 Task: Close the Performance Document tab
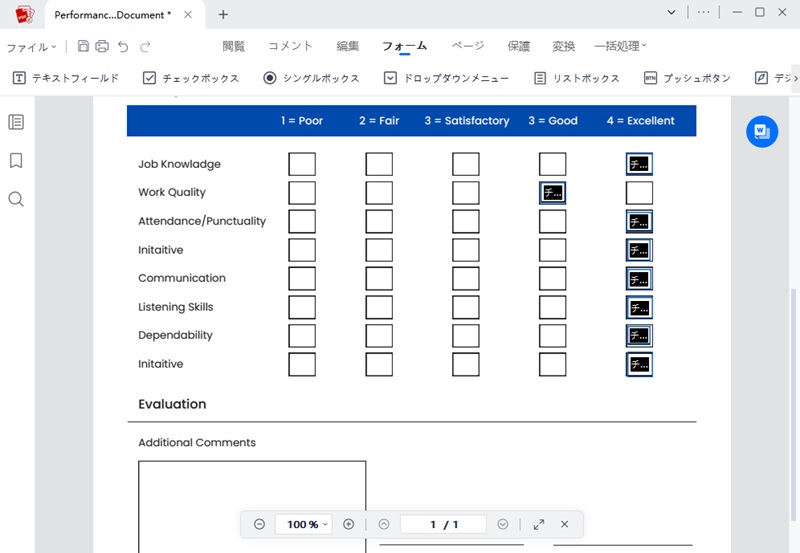188,14
